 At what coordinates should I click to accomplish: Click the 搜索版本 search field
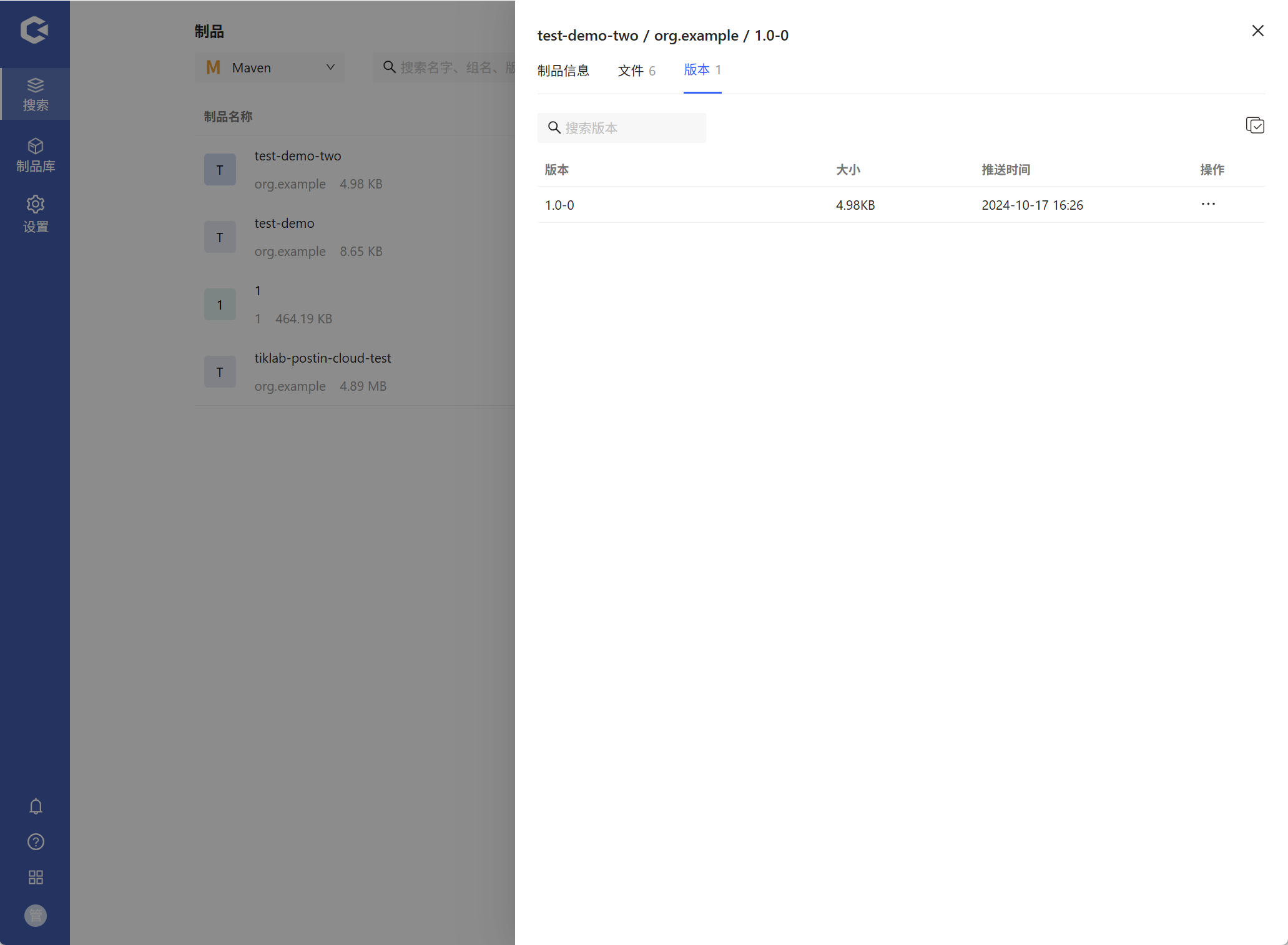pyautogui.click(x=631, y=128)
